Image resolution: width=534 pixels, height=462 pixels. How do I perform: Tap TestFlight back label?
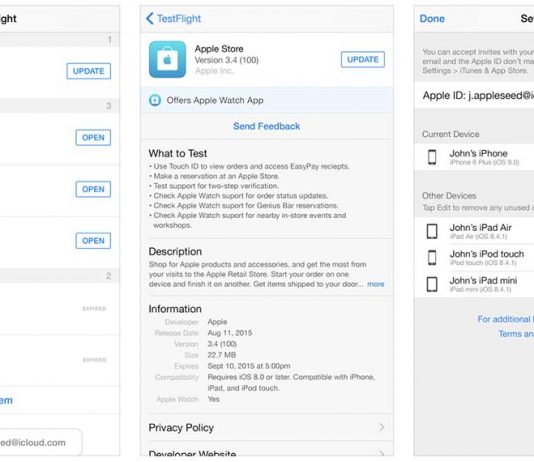click(x=179, y=18)
